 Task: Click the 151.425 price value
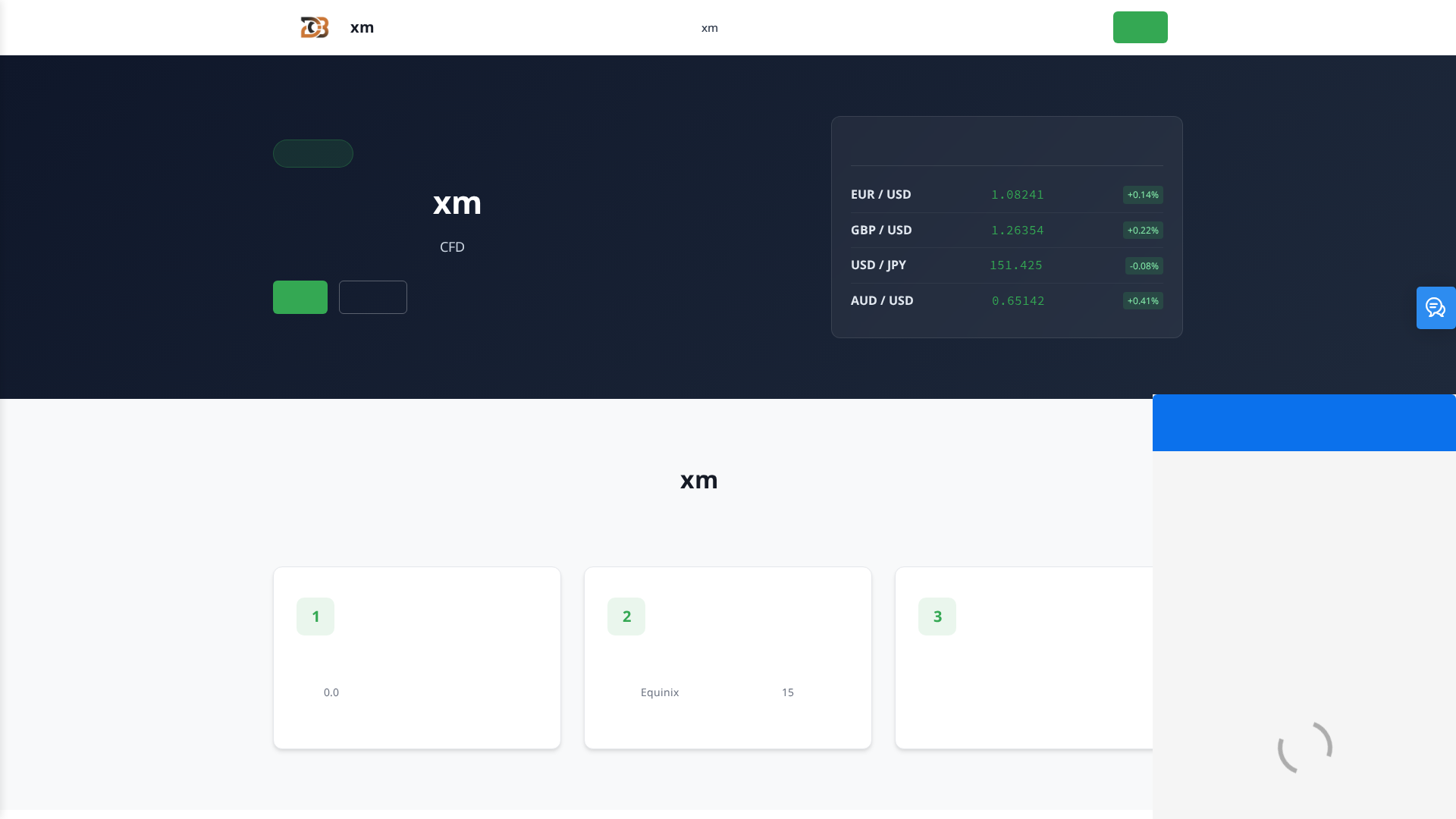tap(1016, 265)
